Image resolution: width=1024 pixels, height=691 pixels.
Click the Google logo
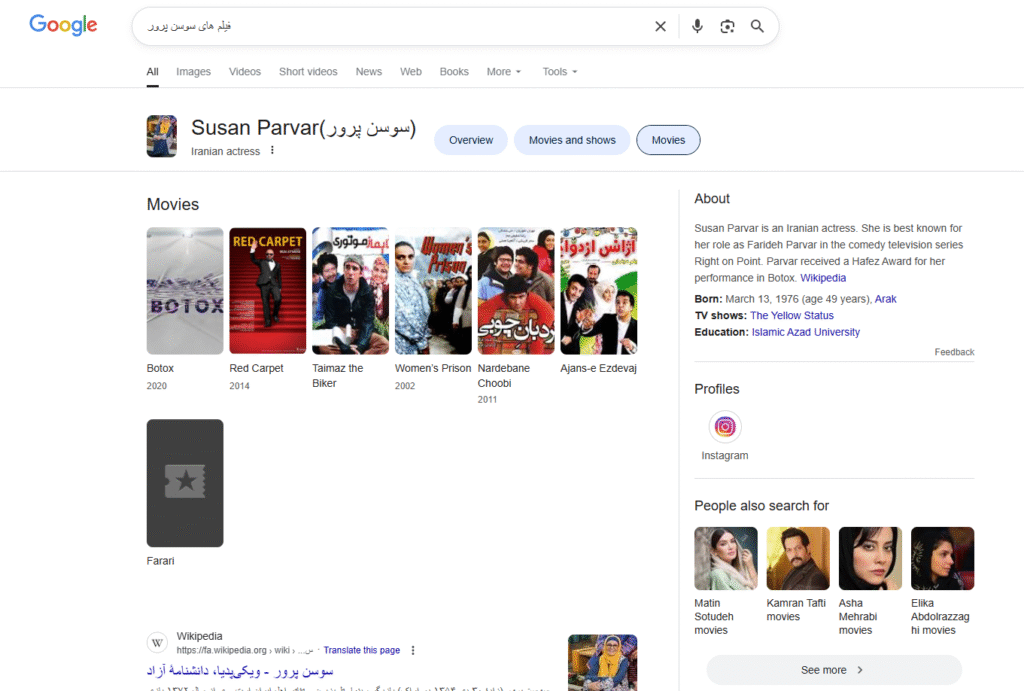pyautogui.click(x=63, y=26)
